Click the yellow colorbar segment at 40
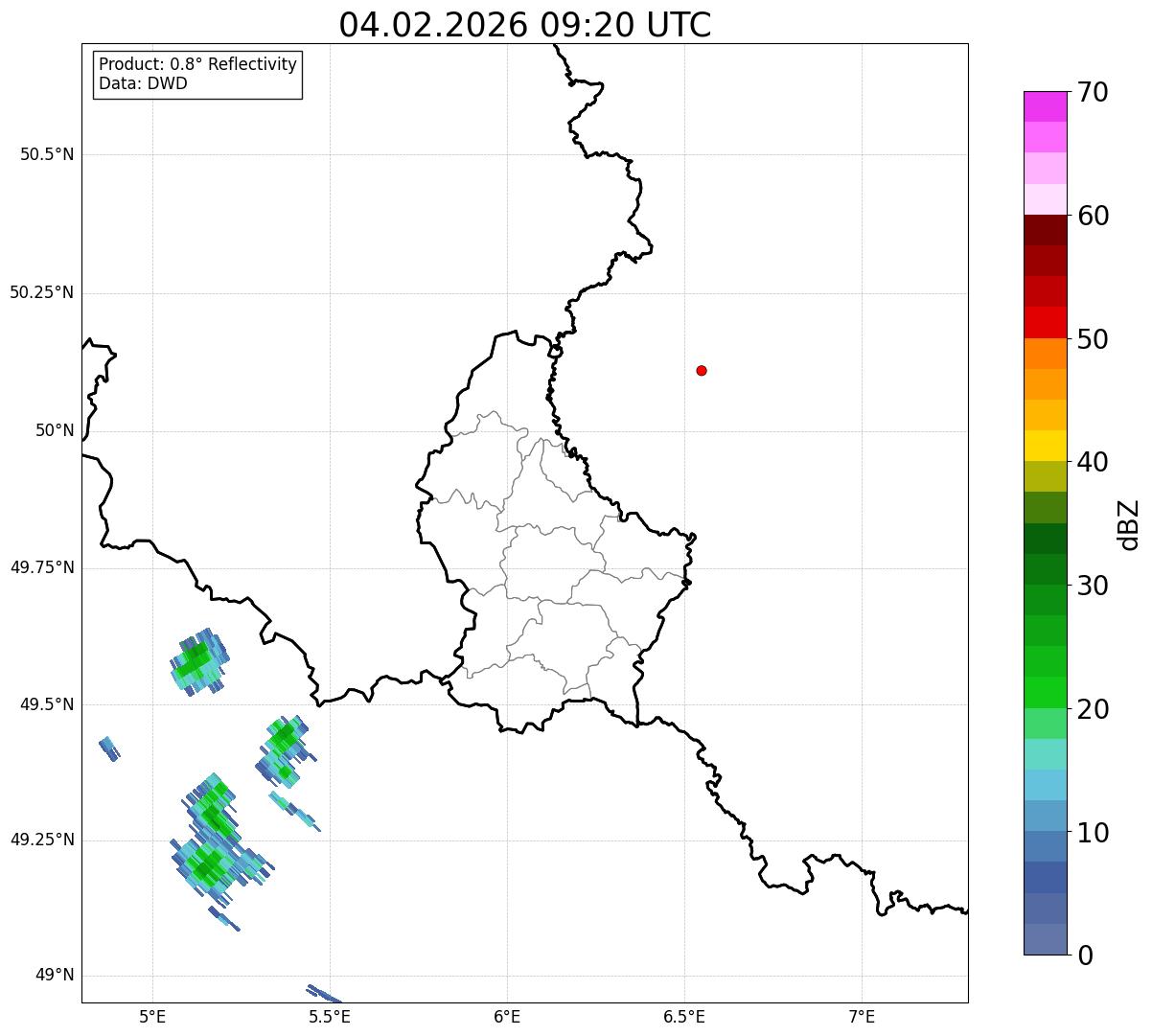 (1045, 446)
